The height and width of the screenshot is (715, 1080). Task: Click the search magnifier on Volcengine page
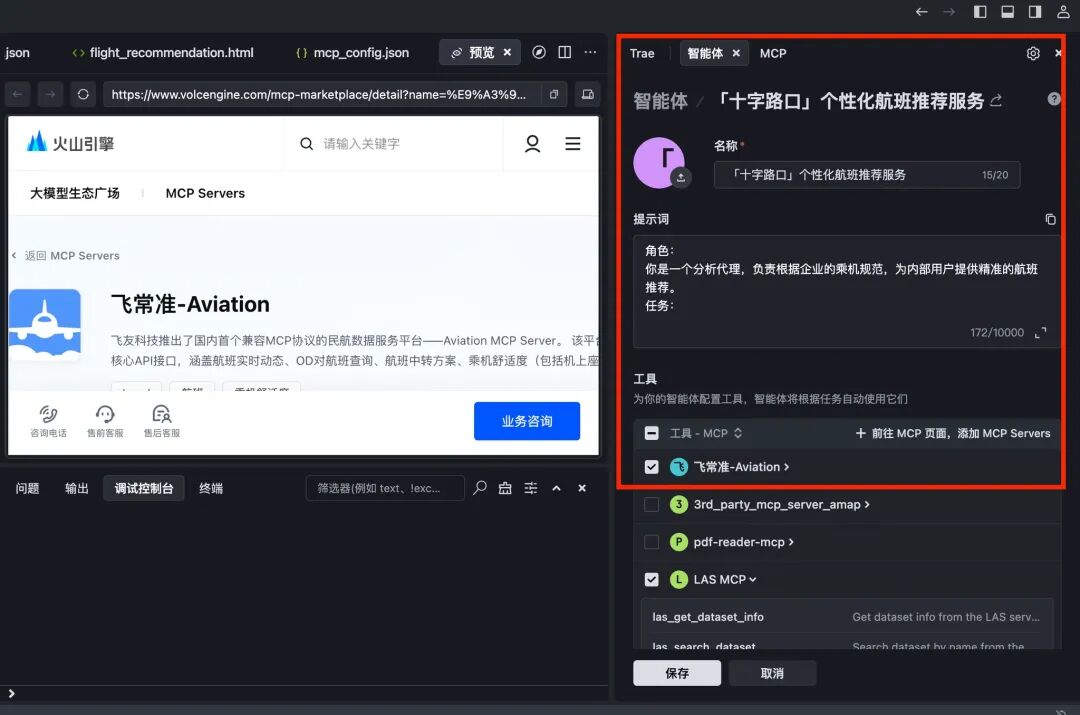point(307,144)
